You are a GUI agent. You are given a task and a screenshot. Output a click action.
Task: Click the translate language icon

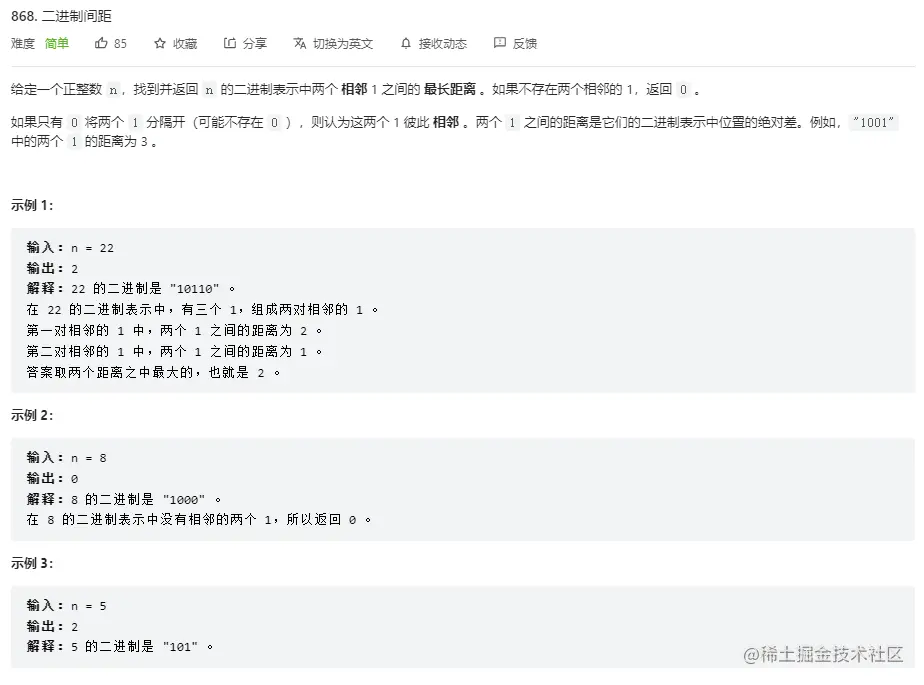(300, 43)
